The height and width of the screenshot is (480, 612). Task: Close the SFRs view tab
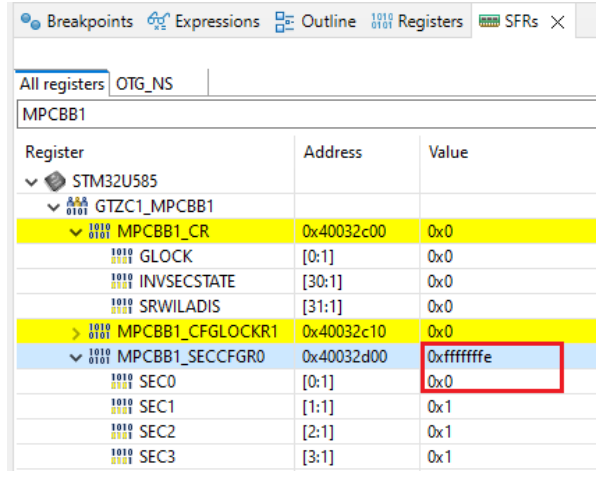[x=558, y=22]
